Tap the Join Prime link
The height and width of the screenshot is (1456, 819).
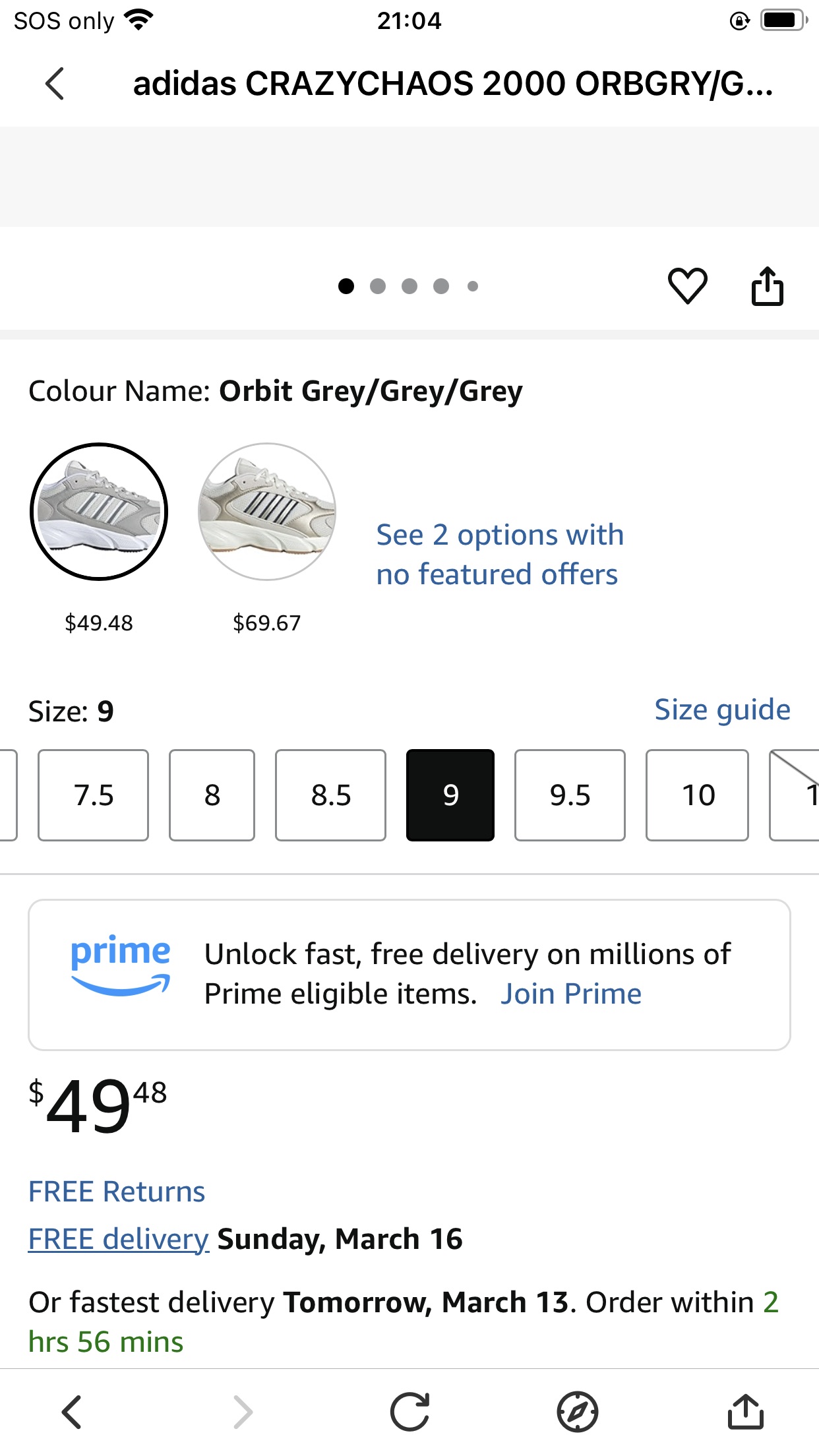pos(570,994)
